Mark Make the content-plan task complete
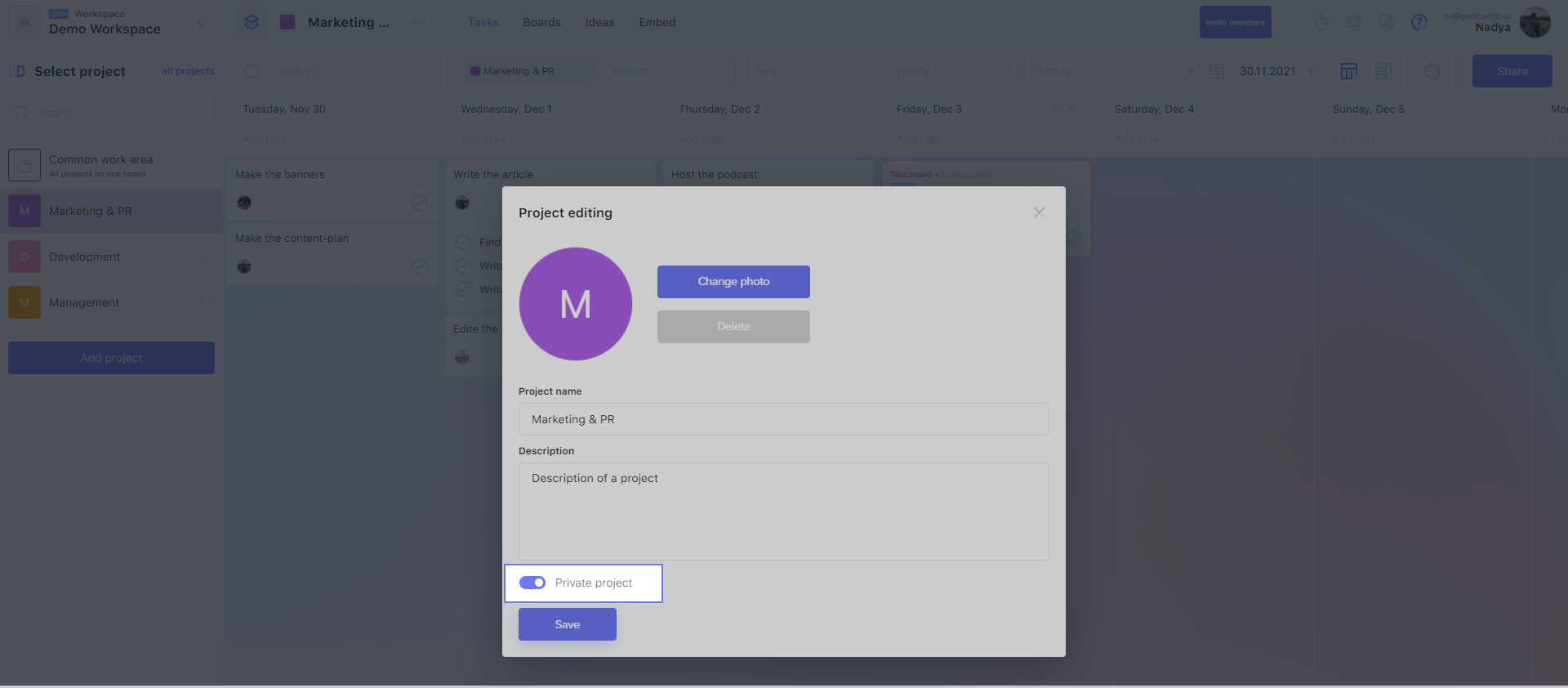 click(420, 266)
